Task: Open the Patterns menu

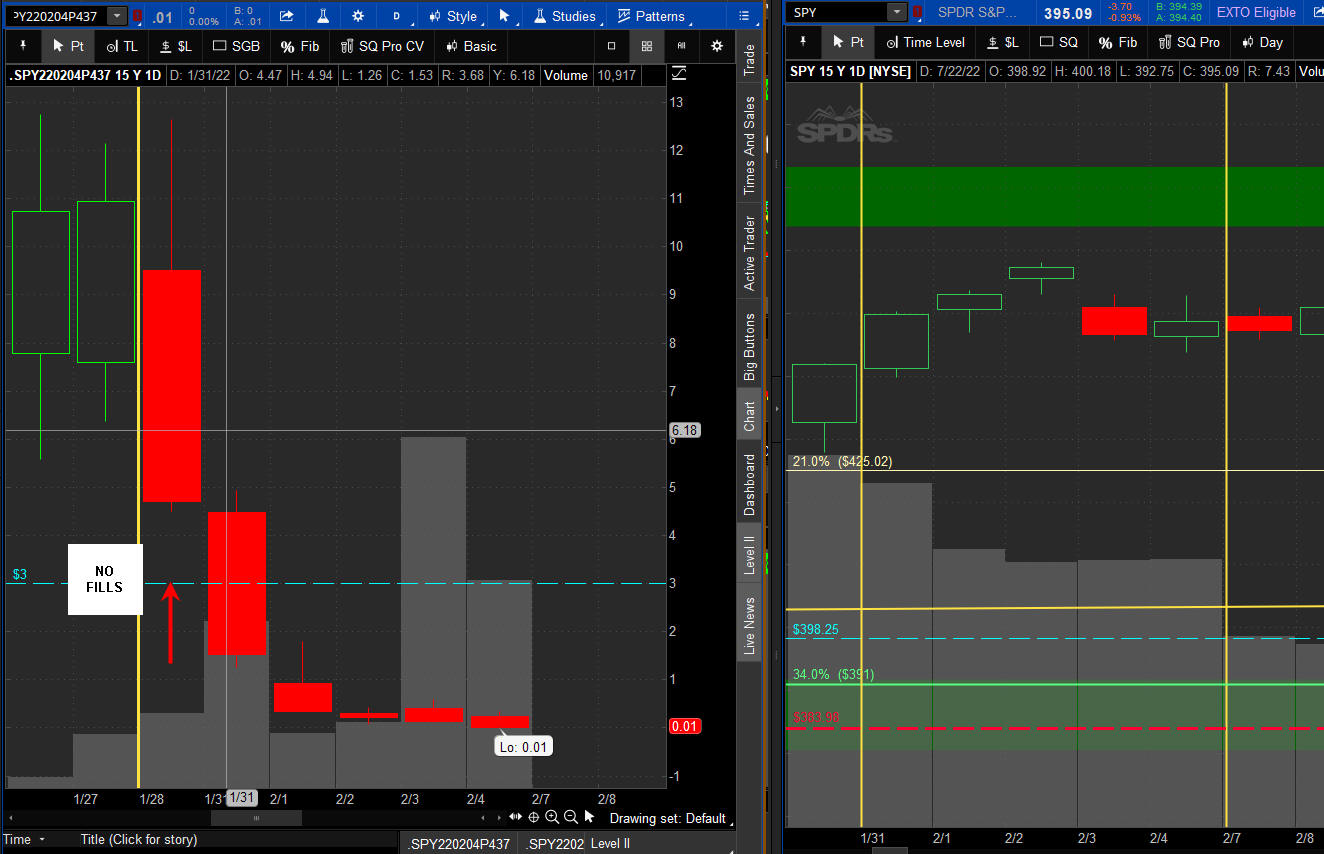Action: (651, 16)
